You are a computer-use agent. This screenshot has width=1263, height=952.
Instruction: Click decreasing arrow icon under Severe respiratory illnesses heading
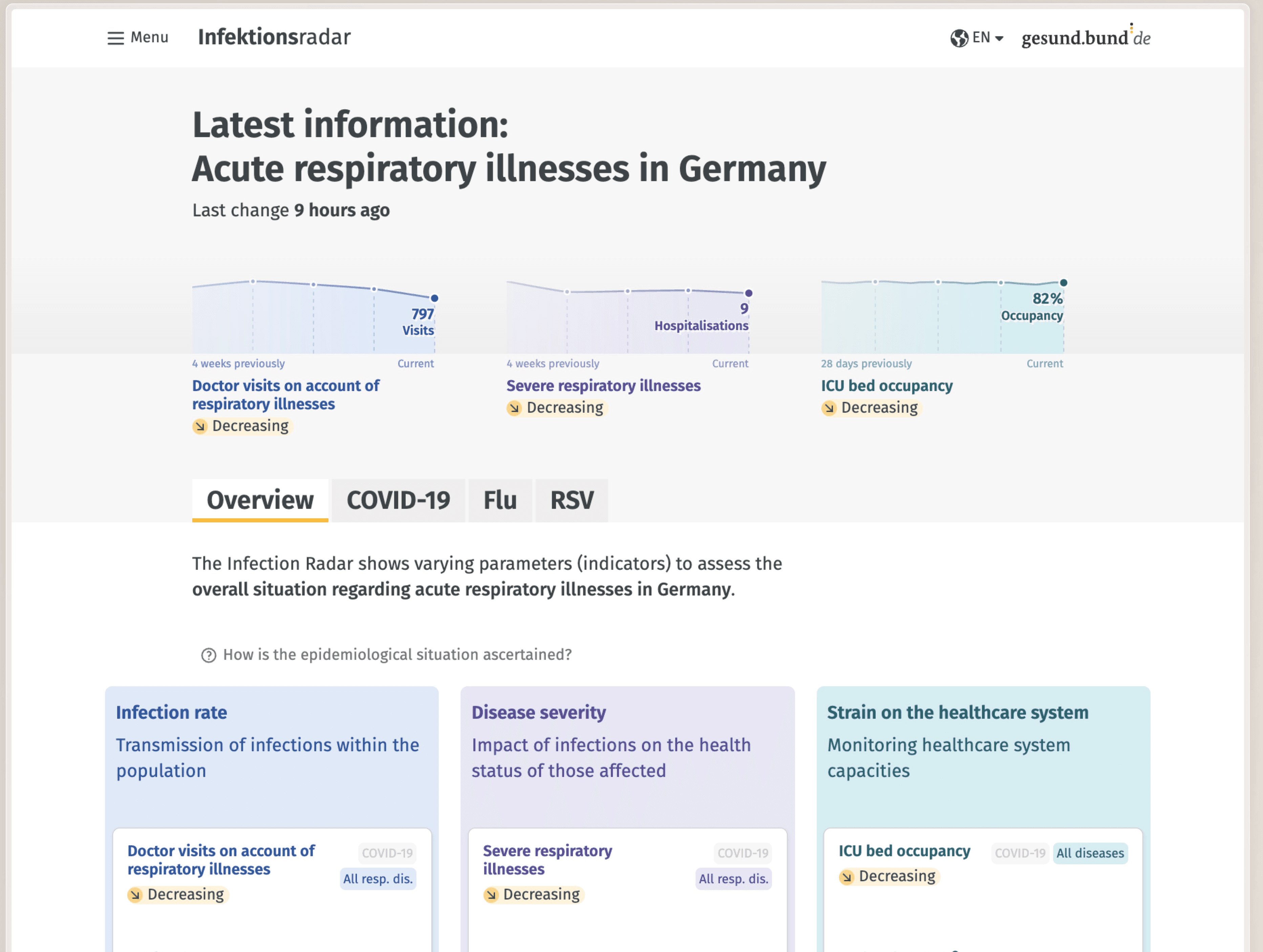(514, 408)
